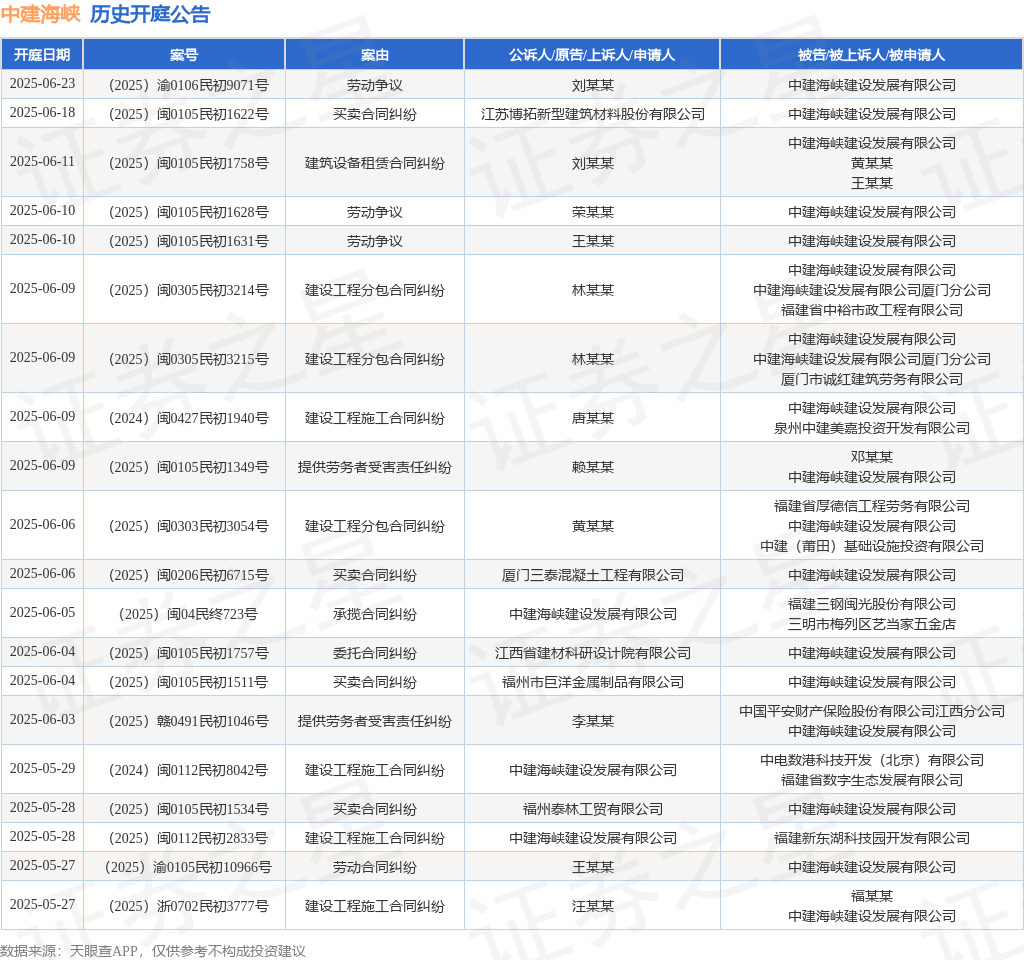The image size is (1024, 960).
Task: Click the 案由 column header
Action: tap(374, 55)
